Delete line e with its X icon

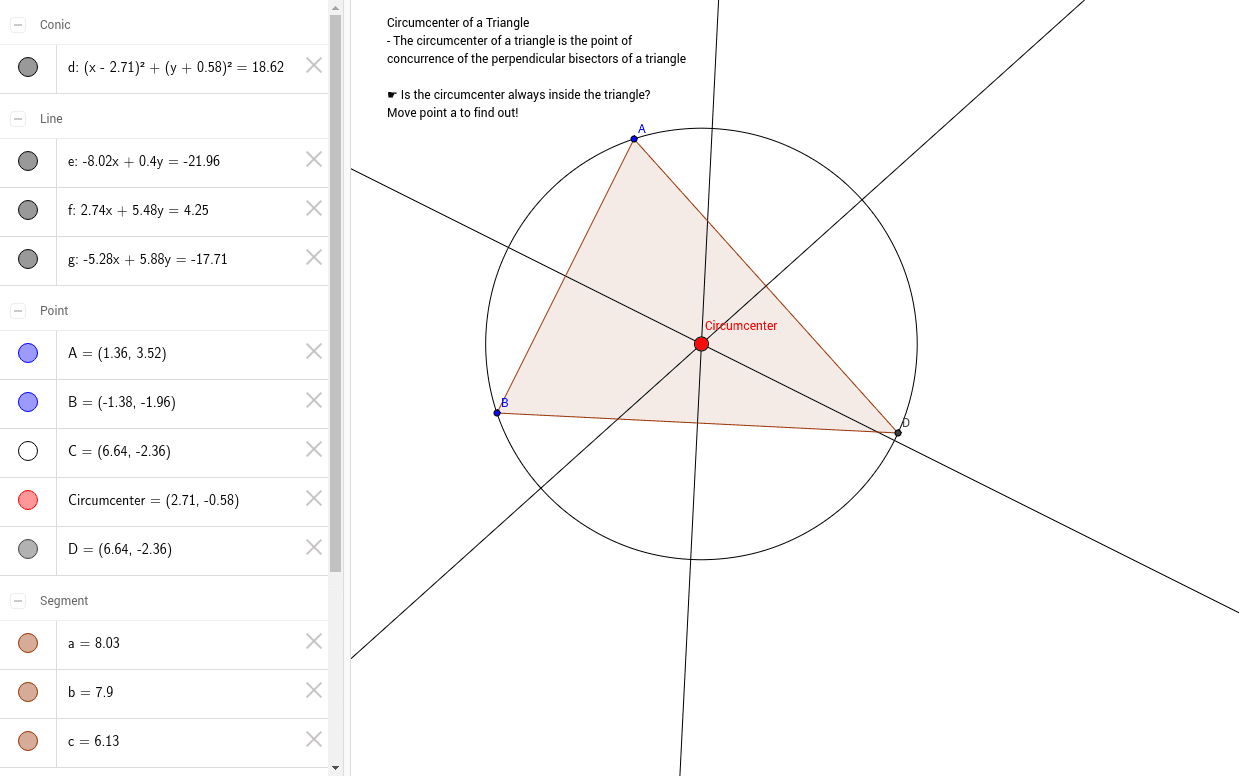click(x=313, y=159)
